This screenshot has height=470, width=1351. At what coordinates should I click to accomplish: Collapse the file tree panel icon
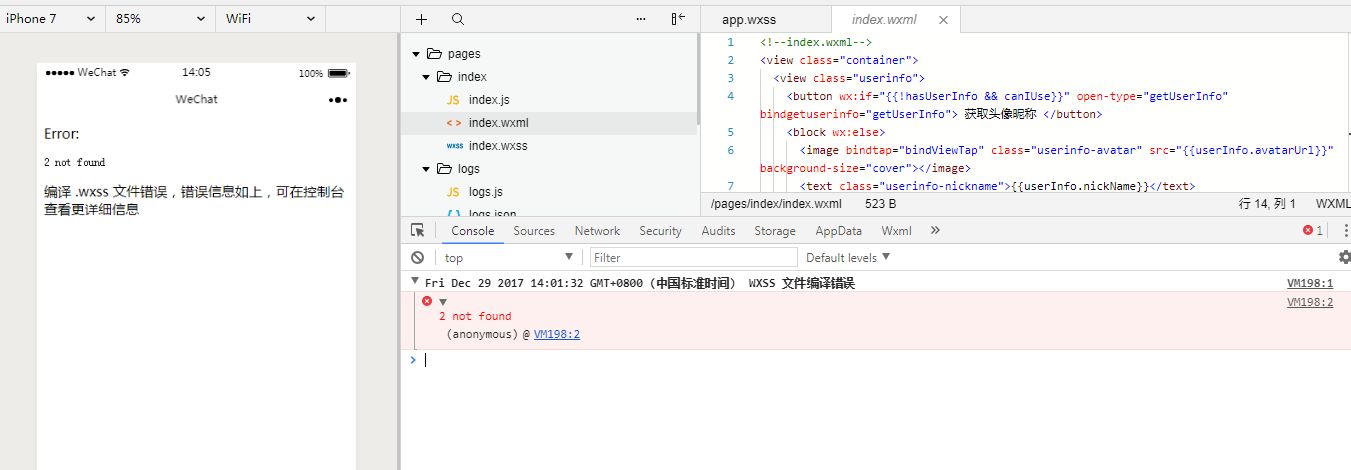(679, 19)
